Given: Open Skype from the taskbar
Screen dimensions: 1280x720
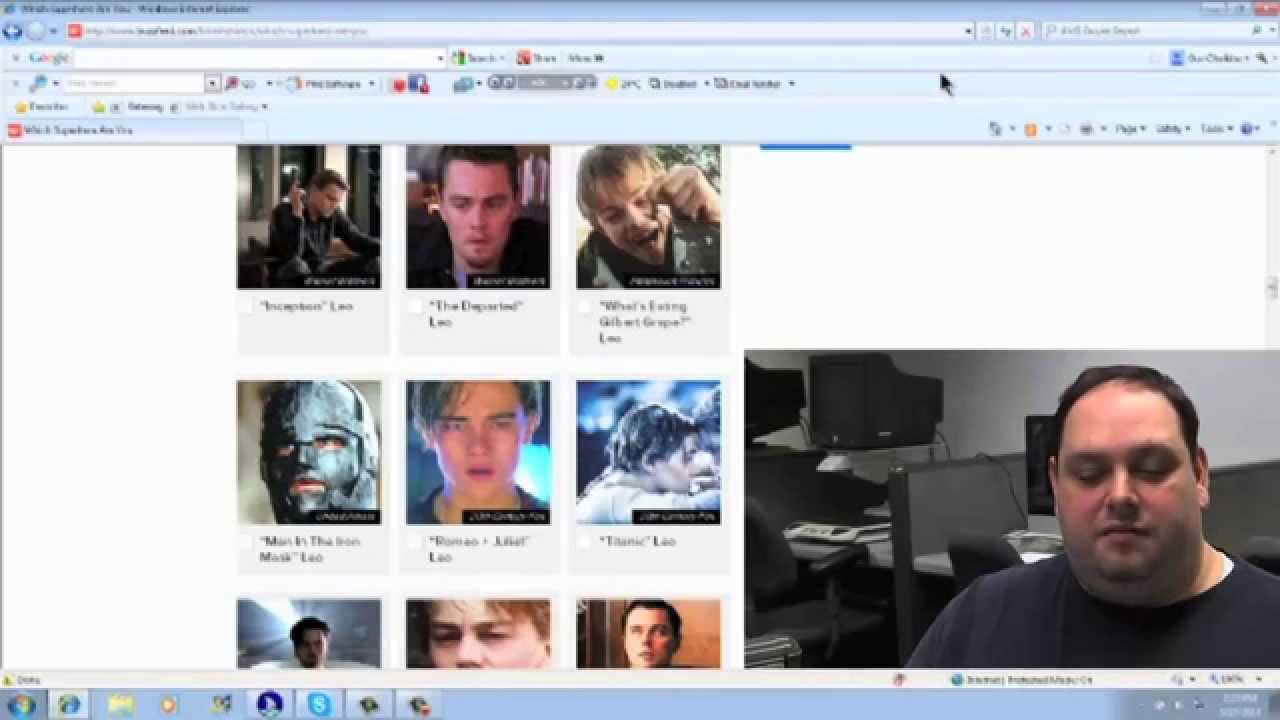Looking at the screenshot, I should click(320, 705).
